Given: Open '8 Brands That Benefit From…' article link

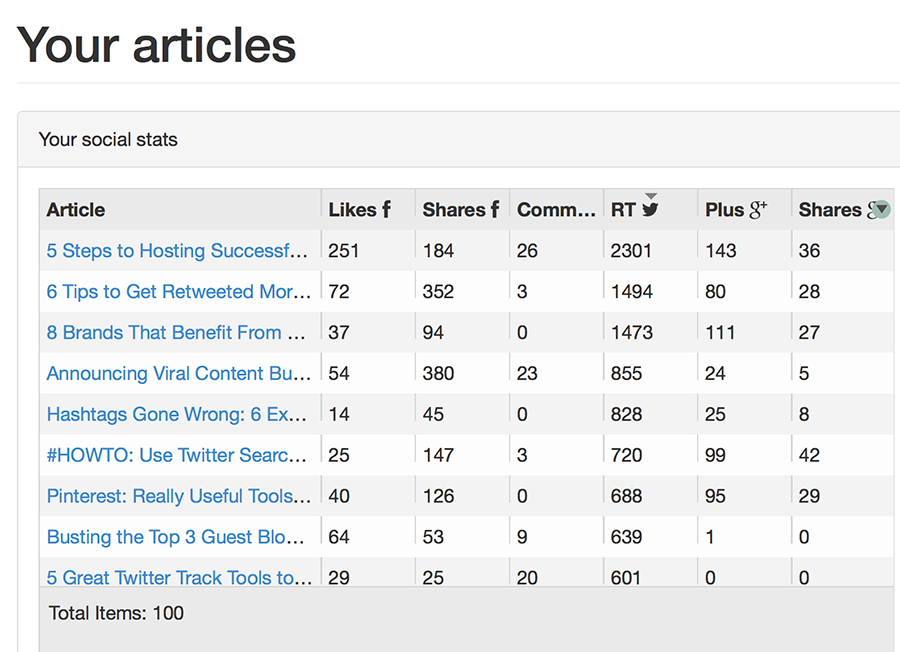Looking at the screenshot, I should 176,333.
